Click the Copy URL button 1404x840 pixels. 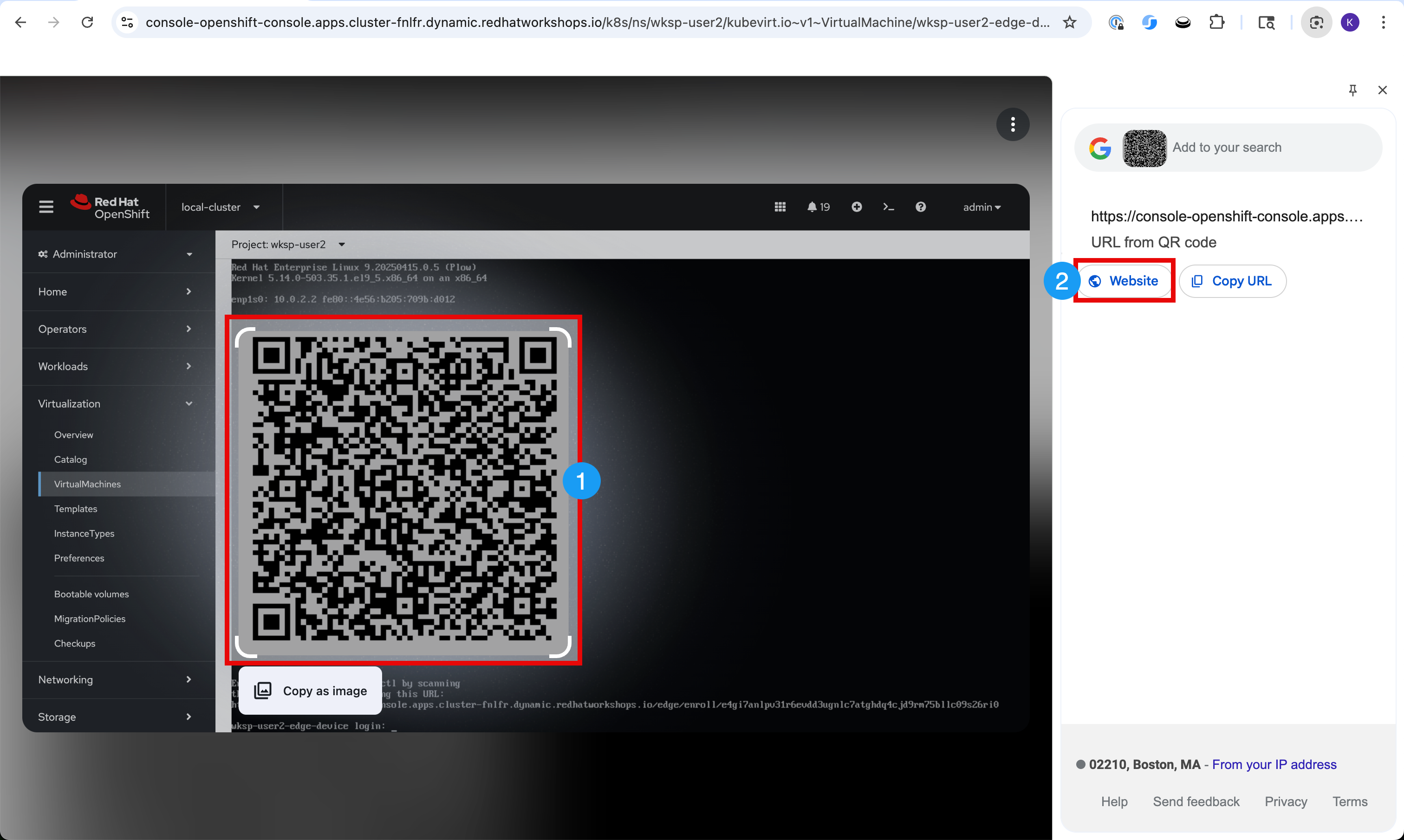pos(1233,281)
